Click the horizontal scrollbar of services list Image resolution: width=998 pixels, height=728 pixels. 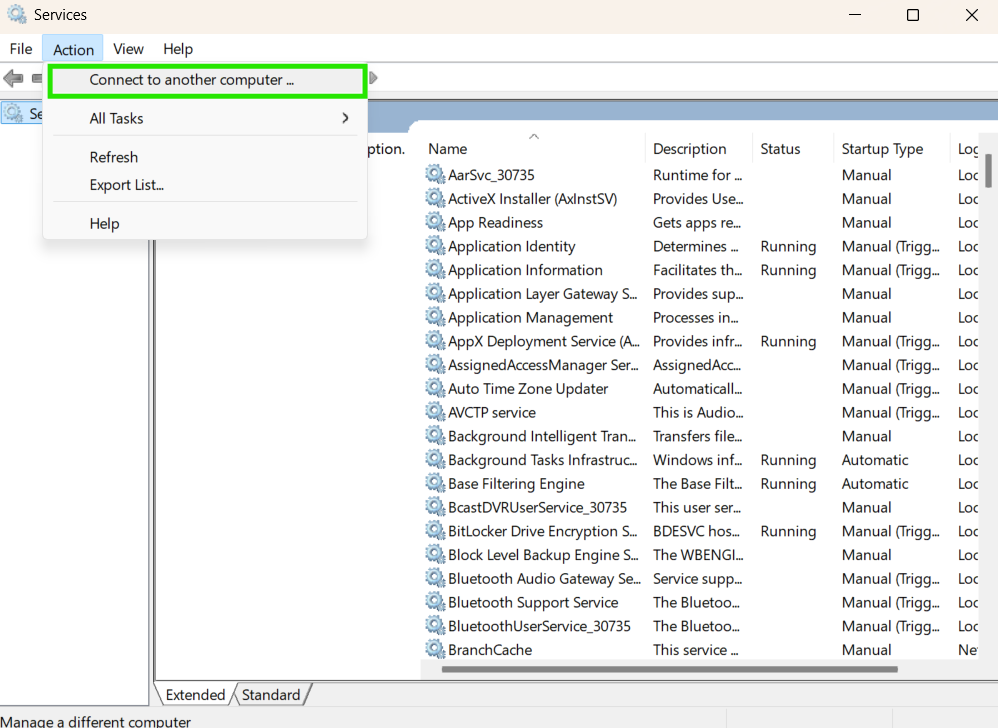[x=670, y=669]
